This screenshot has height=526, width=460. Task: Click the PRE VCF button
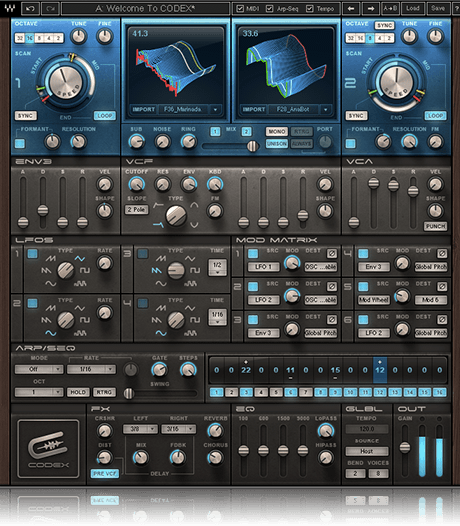pos(105,474)
